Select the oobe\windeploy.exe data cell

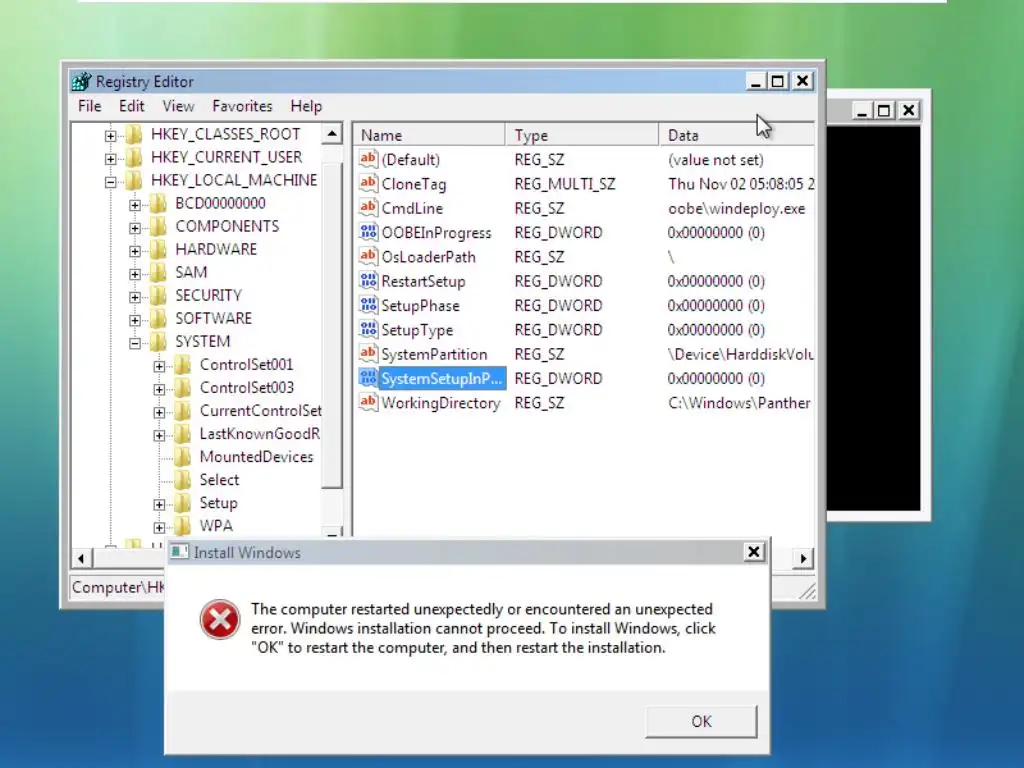click(737, 208)
